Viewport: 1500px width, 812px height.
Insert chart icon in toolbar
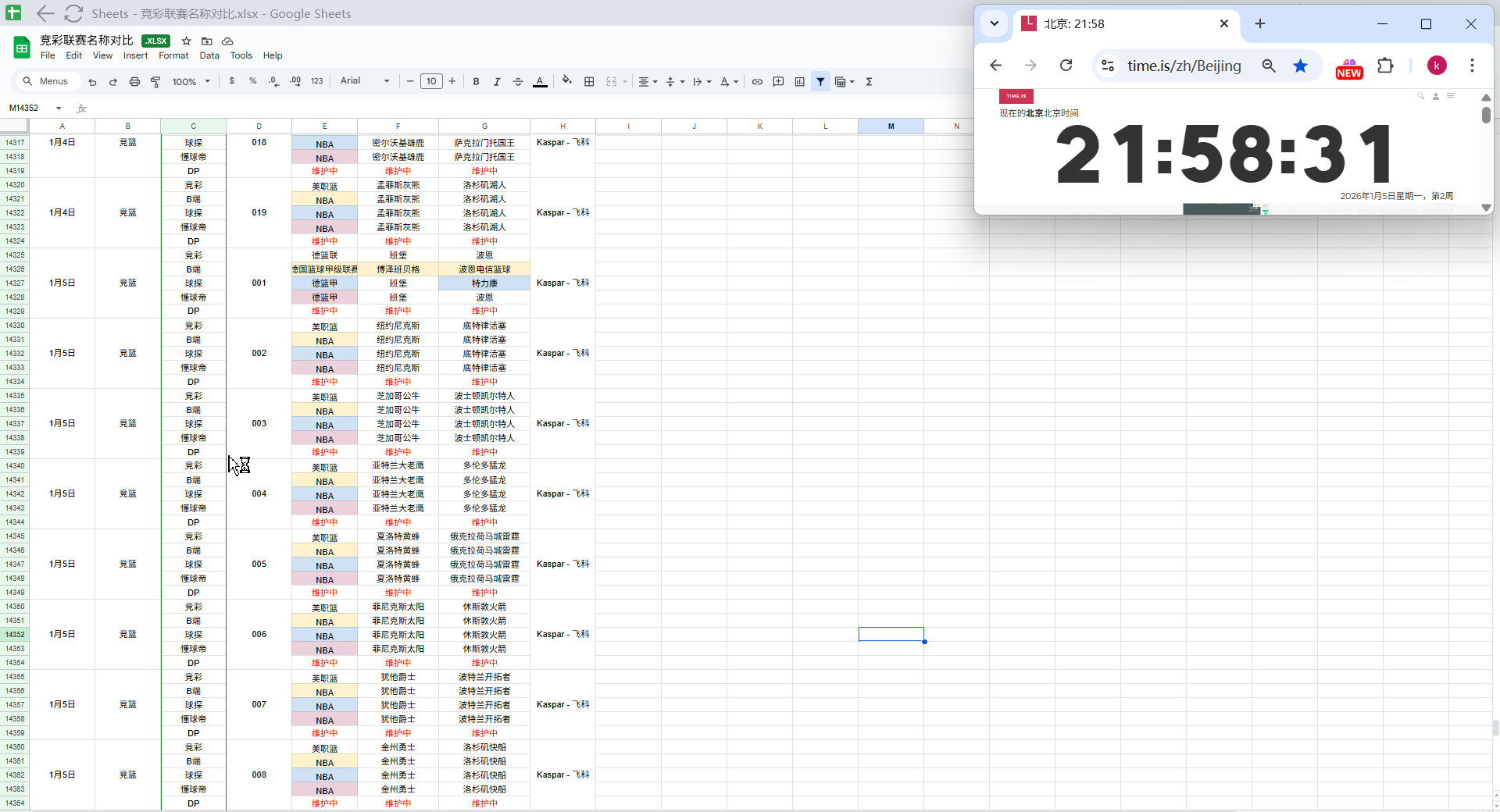(799, 81)
